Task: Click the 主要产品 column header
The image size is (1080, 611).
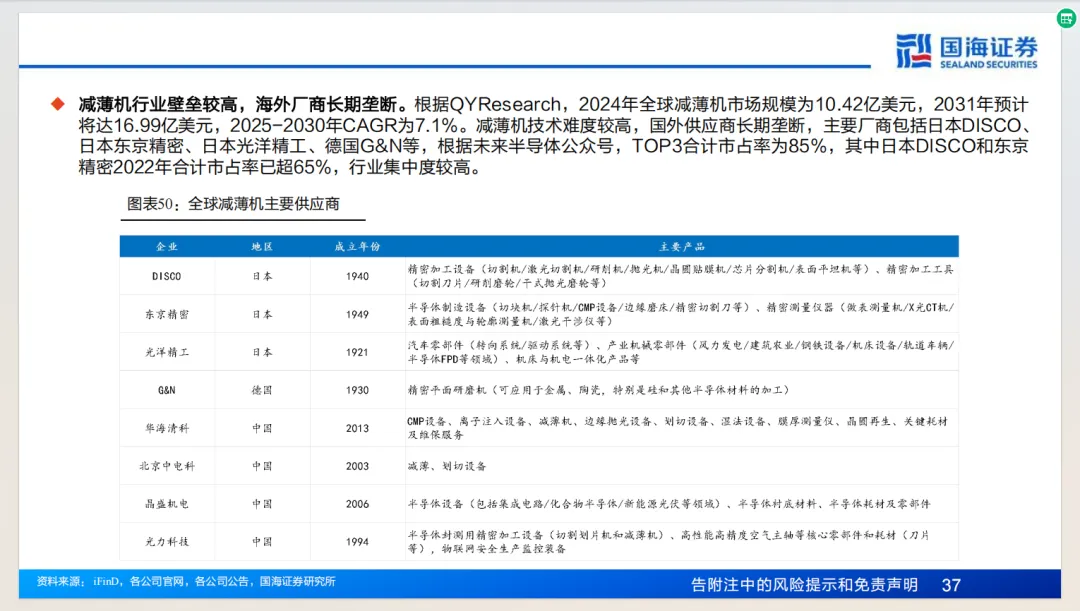Action: coord(682,247)
